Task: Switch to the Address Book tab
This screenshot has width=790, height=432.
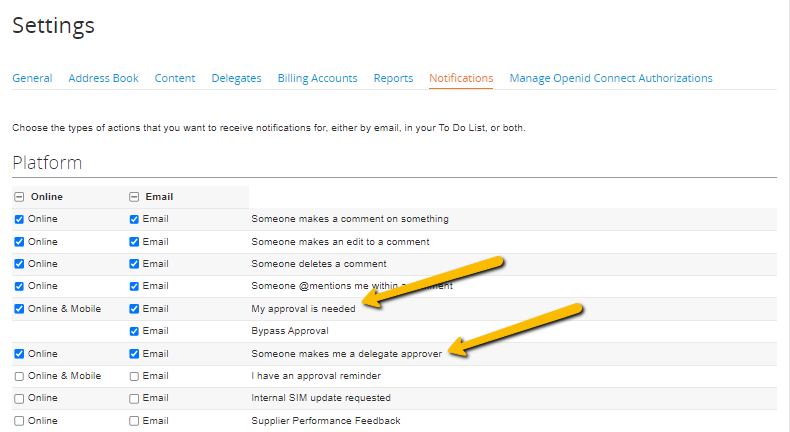Action: pos(103,78)
